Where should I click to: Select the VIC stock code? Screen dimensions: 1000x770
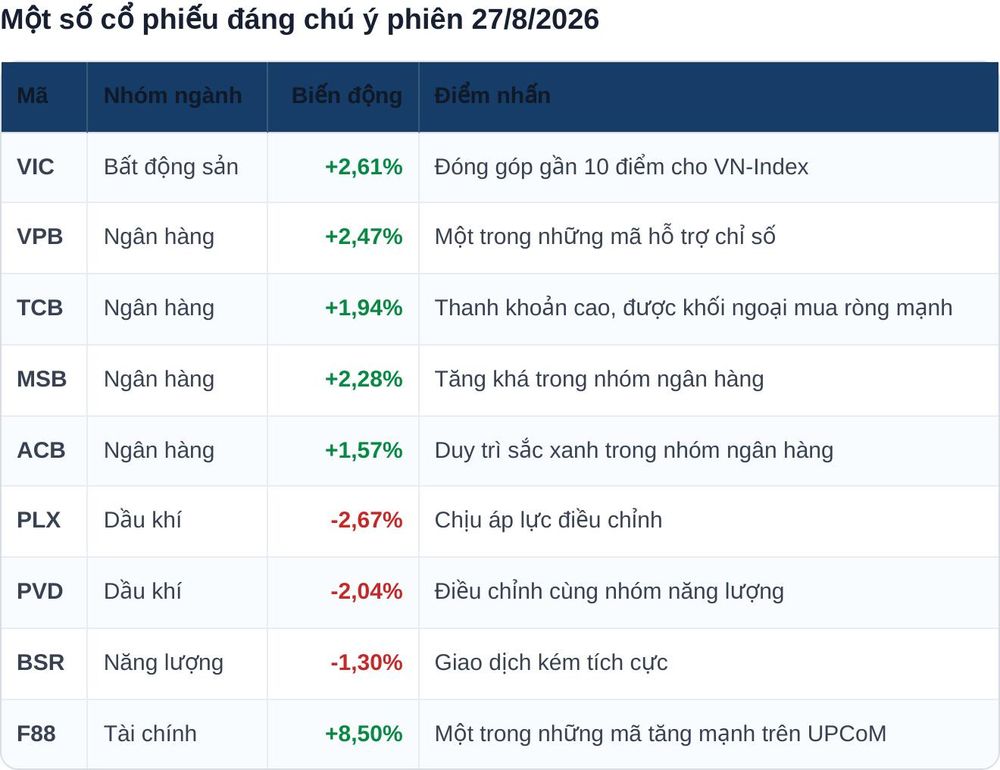[36, 167]
